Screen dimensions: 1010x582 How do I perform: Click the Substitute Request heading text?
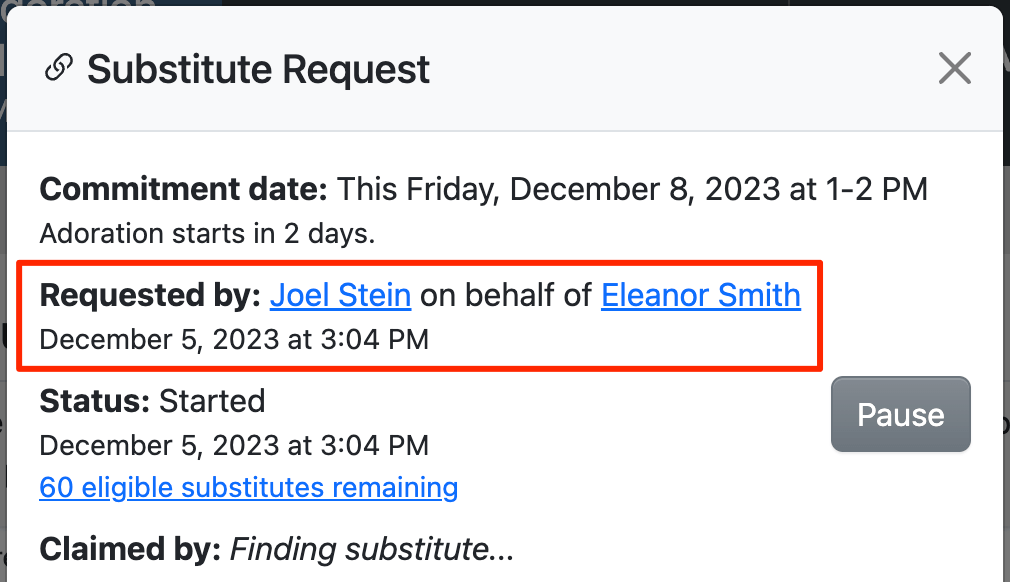coord(258,69)
